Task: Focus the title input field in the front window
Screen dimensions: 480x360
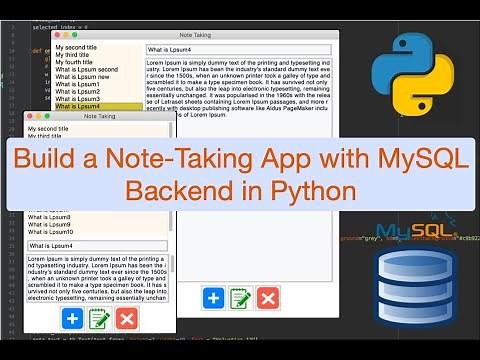Action: (97, 246)
